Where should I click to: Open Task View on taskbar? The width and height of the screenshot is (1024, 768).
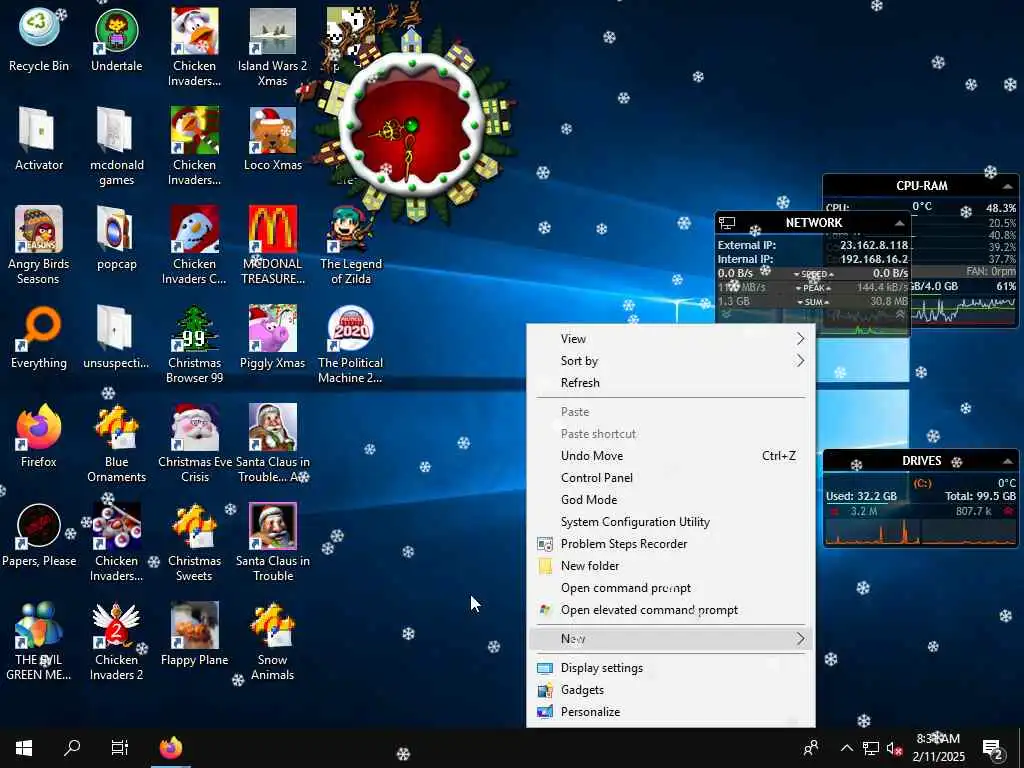[x=120, y=748]
